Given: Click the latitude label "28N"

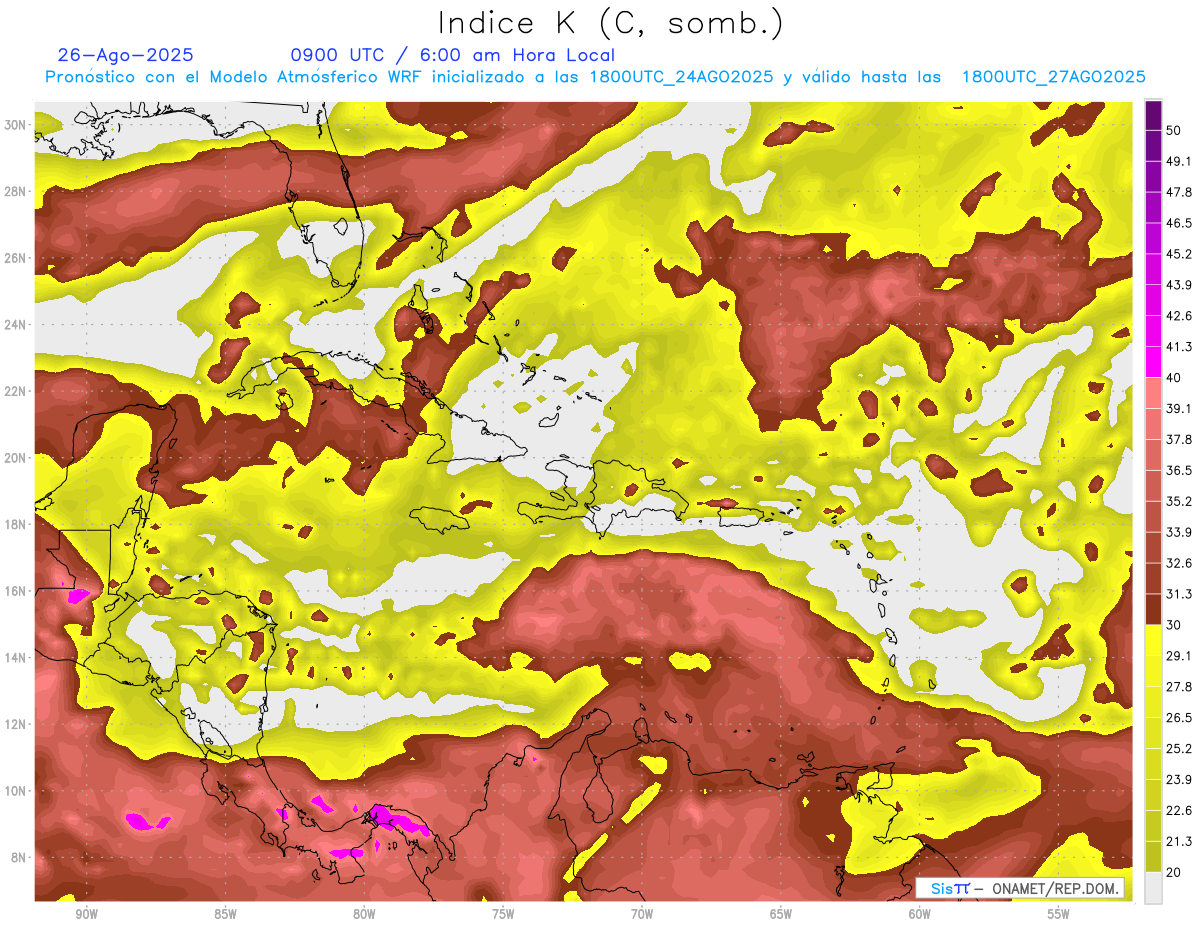Looking at the screenshot, I should pyautogui.click(x=15, y=191).
